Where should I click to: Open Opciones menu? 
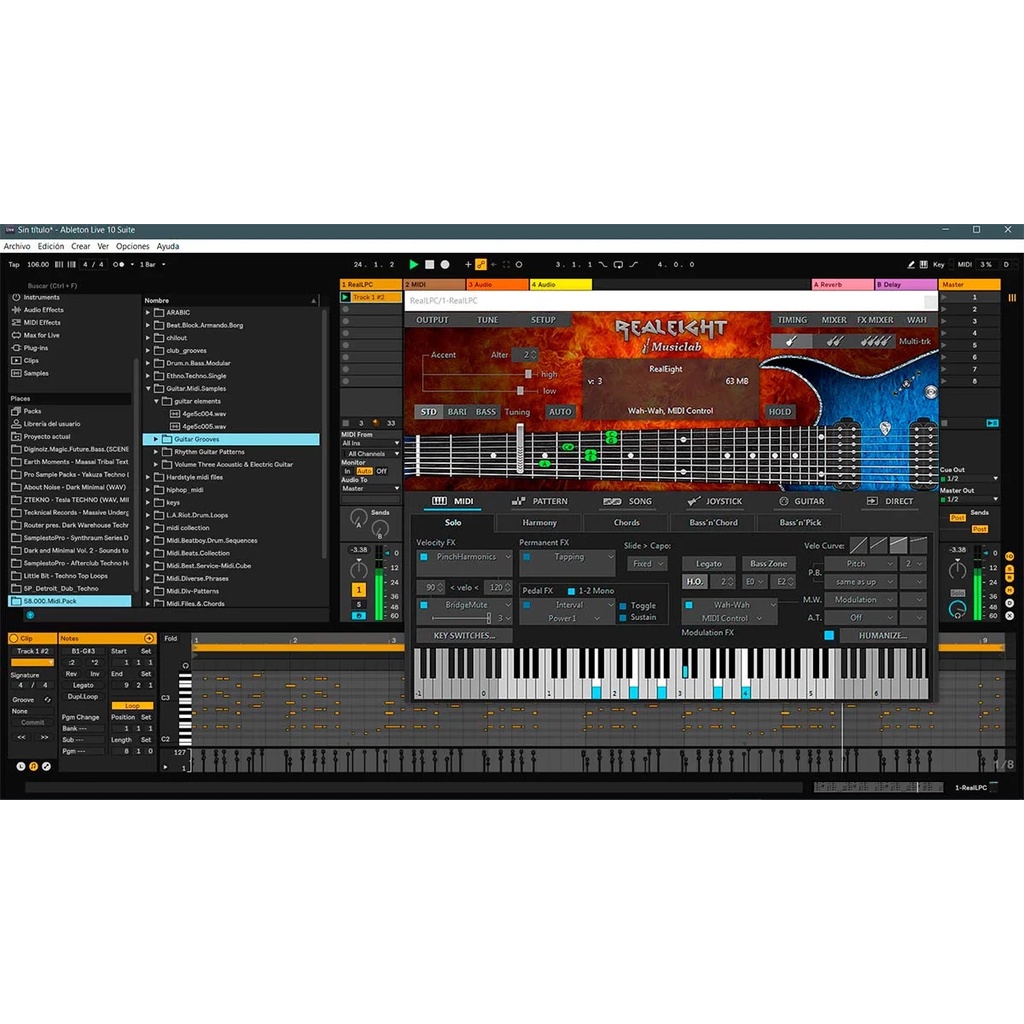point(133,246)
